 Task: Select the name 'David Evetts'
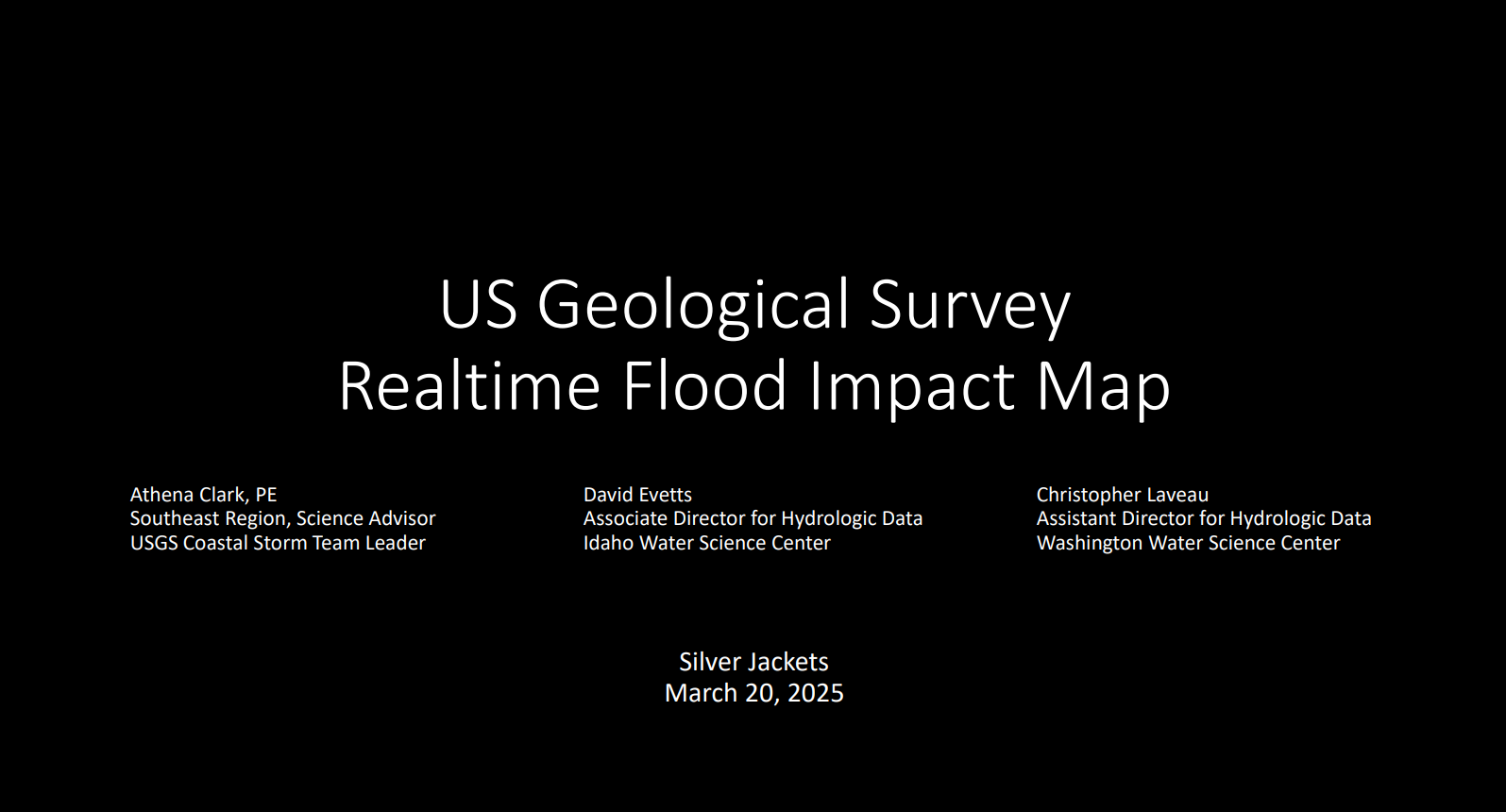(x=637, y=495)
